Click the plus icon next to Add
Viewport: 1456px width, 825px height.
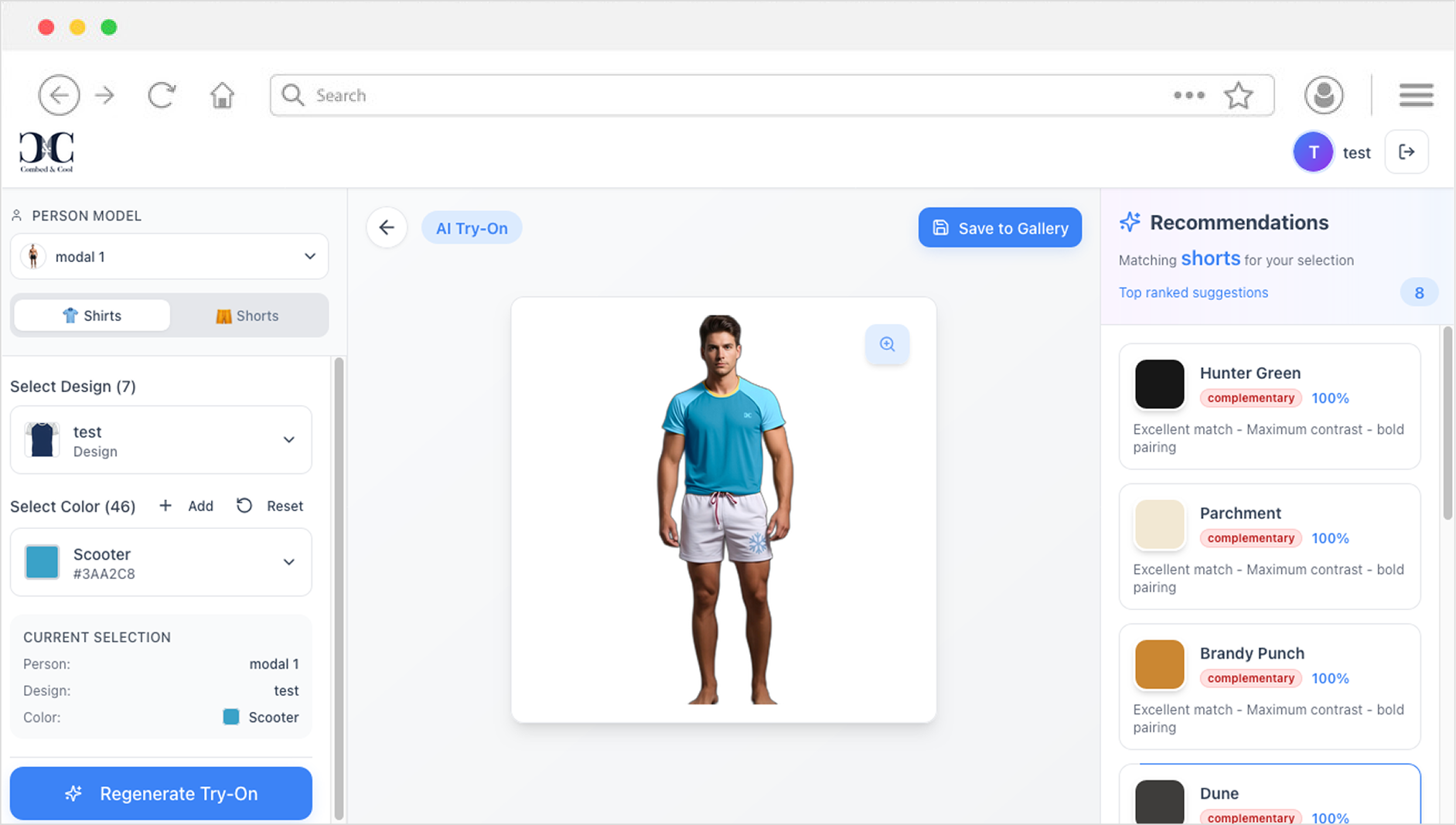coord(165,506)
